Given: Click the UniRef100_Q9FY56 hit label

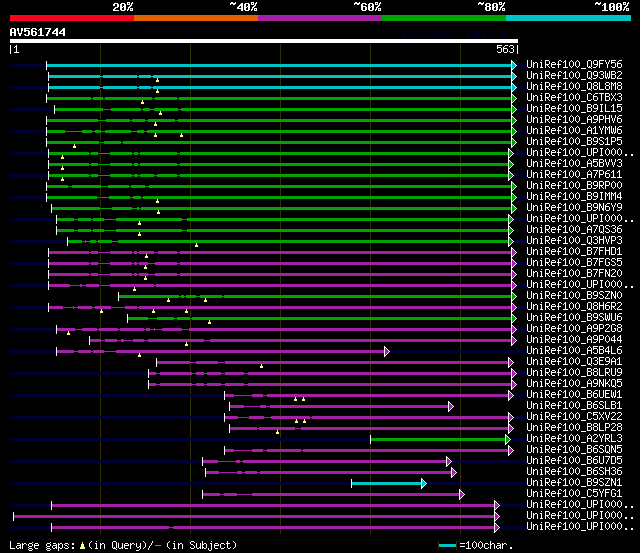Looking at the screenshot, I should (x=574, y=64).
